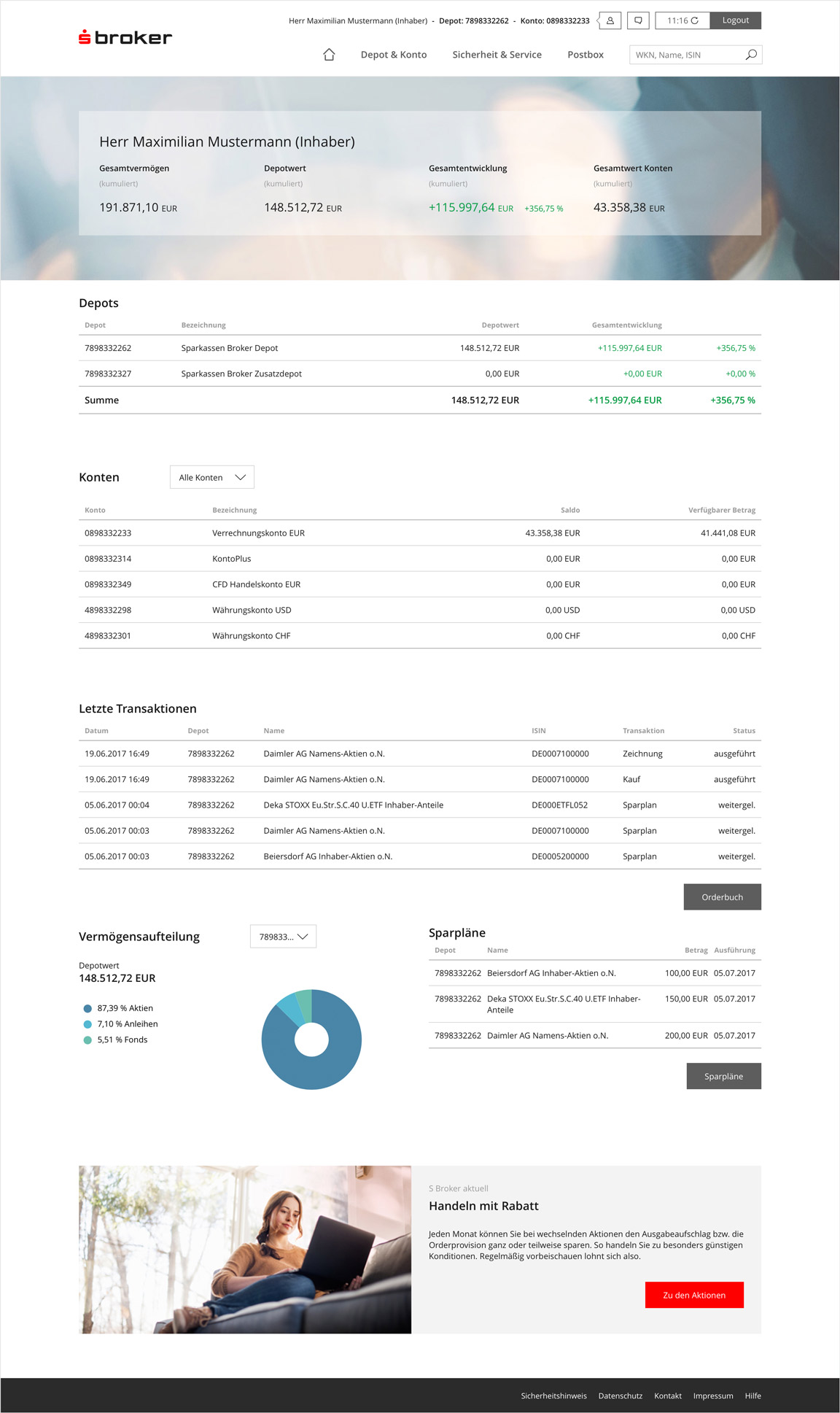Screen dimensions: 840x1413
Task: Click the woman-with-laptop promo image
Action: (x=245, y=1250)
